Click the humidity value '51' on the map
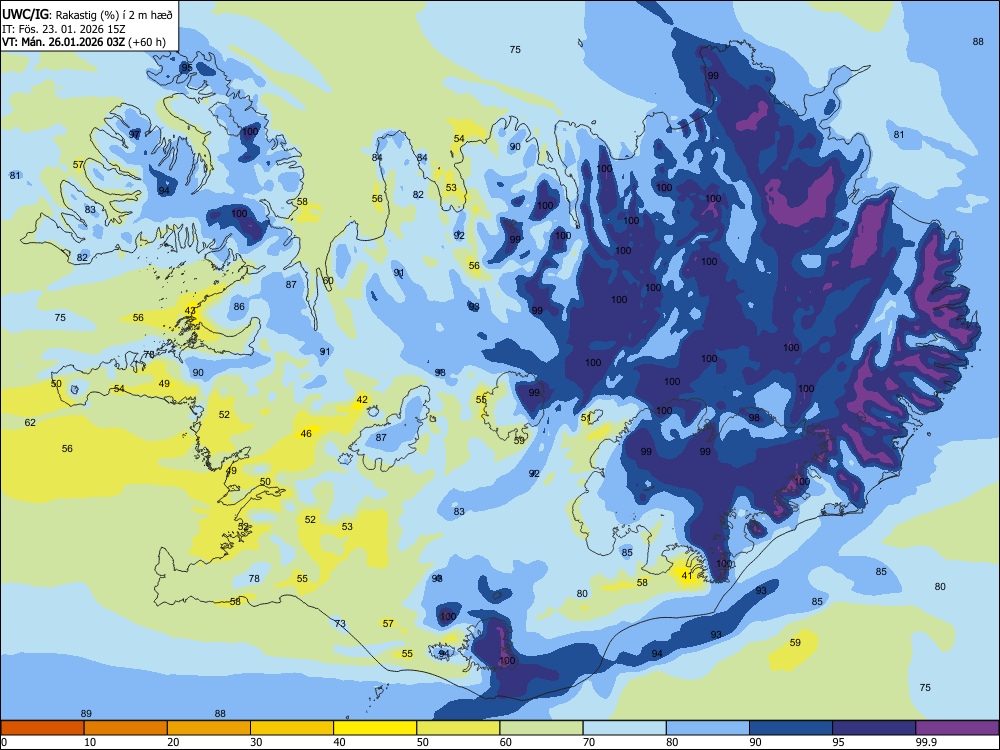Image resolution: width=1000 pixels, height=750 pixels. (586, 418)
